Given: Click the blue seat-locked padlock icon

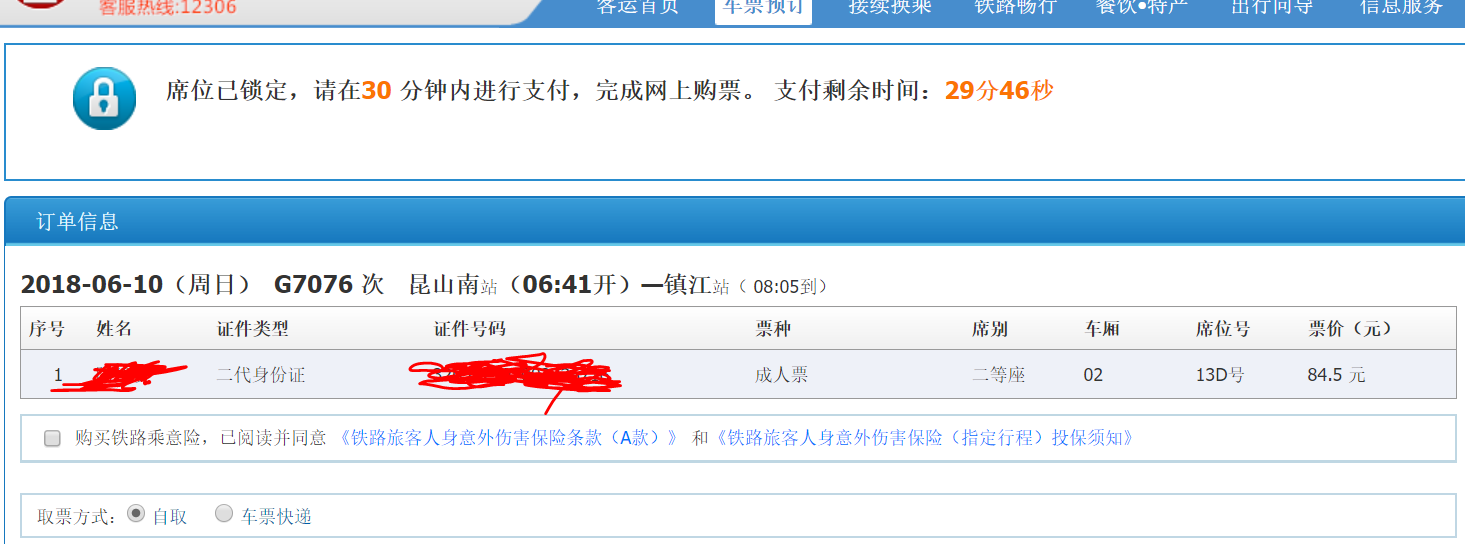Looking at the screenshot, I should pos(104,98).
